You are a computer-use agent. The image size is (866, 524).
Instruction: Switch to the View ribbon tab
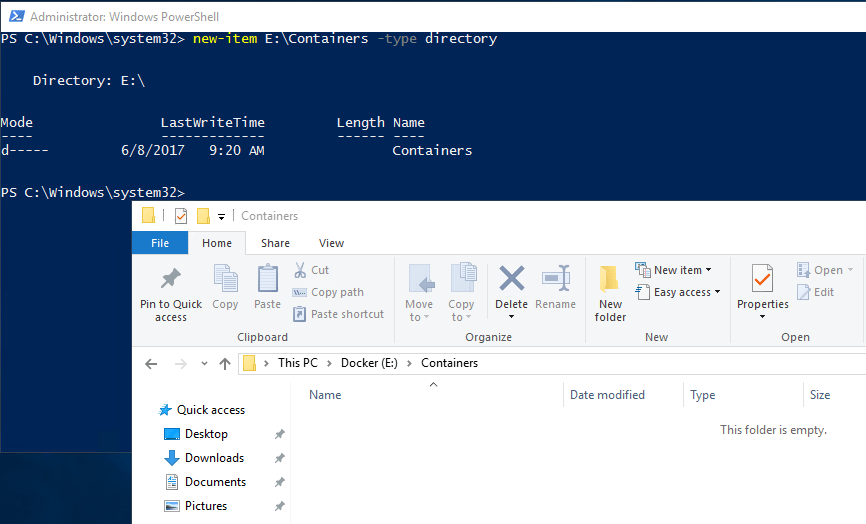[331, 243]
